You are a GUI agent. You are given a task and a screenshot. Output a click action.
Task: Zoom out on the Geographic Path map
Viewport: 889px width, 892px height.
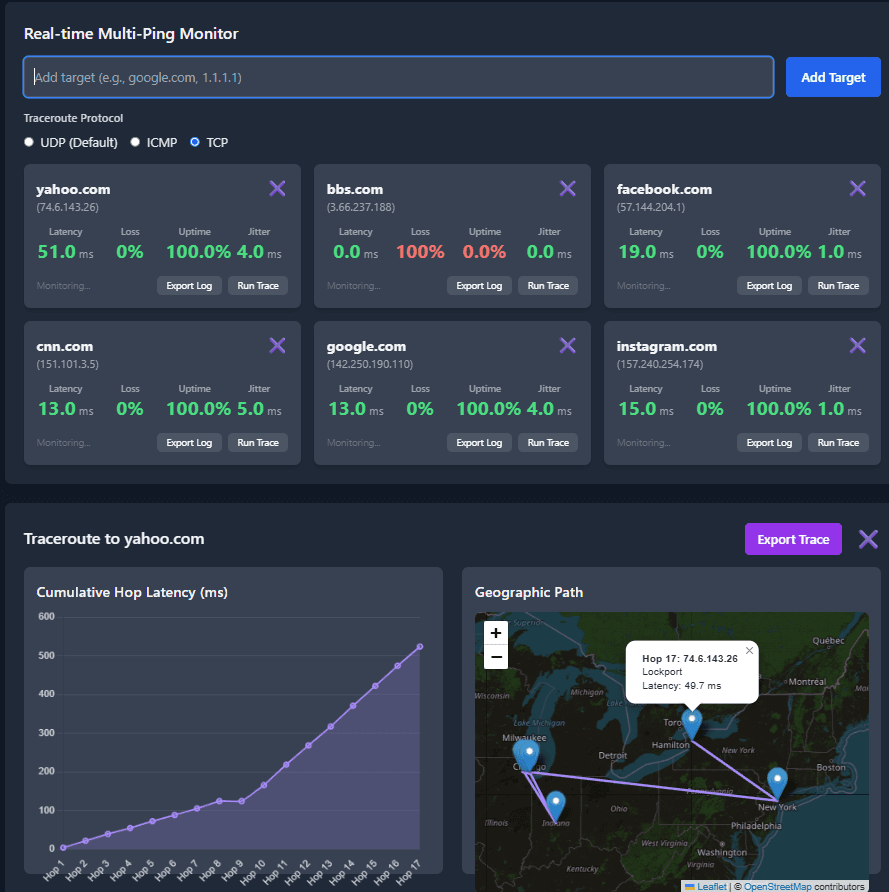click(x=495, y=656)
